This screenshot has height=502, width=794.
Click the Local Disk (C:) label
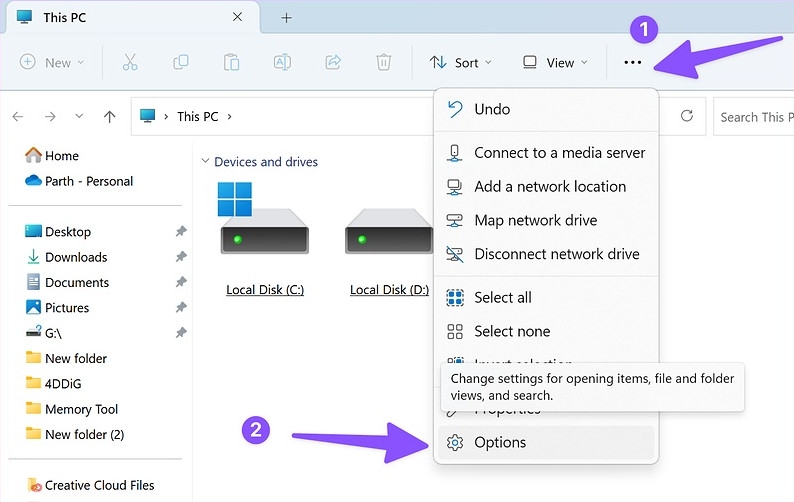pyautogui.click(x=265, y=290)
